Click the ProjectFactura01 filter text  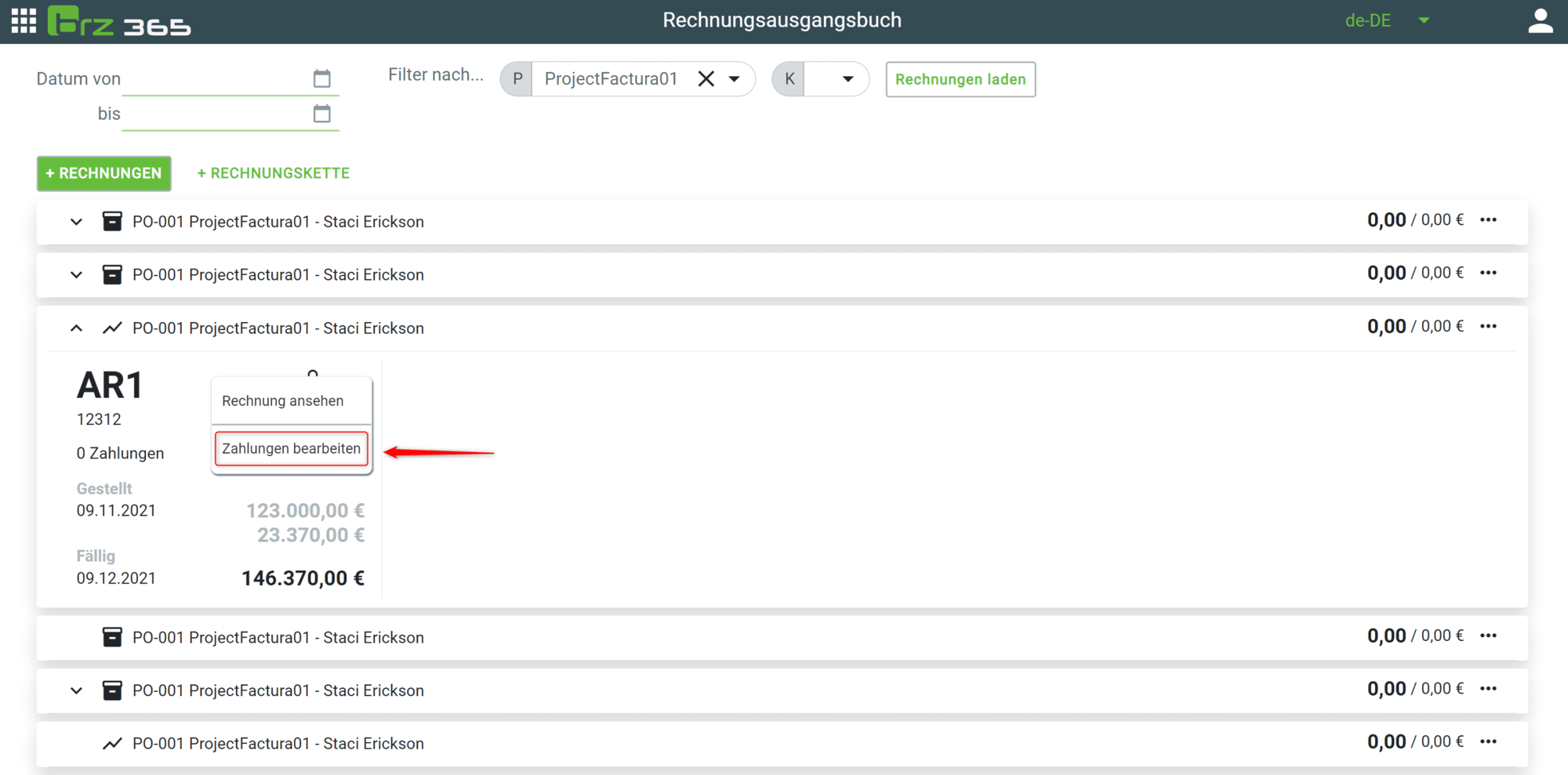click(x=611, y=79)
